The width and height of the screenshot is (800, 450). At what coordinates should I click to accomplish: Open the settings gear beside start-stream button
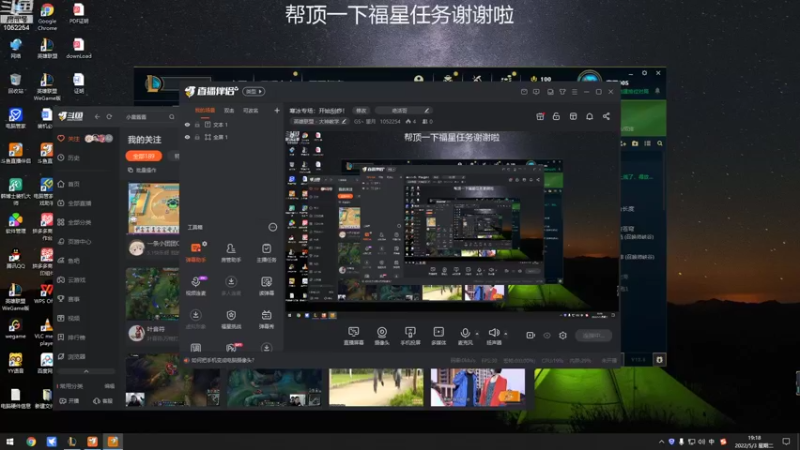[563, 335]
